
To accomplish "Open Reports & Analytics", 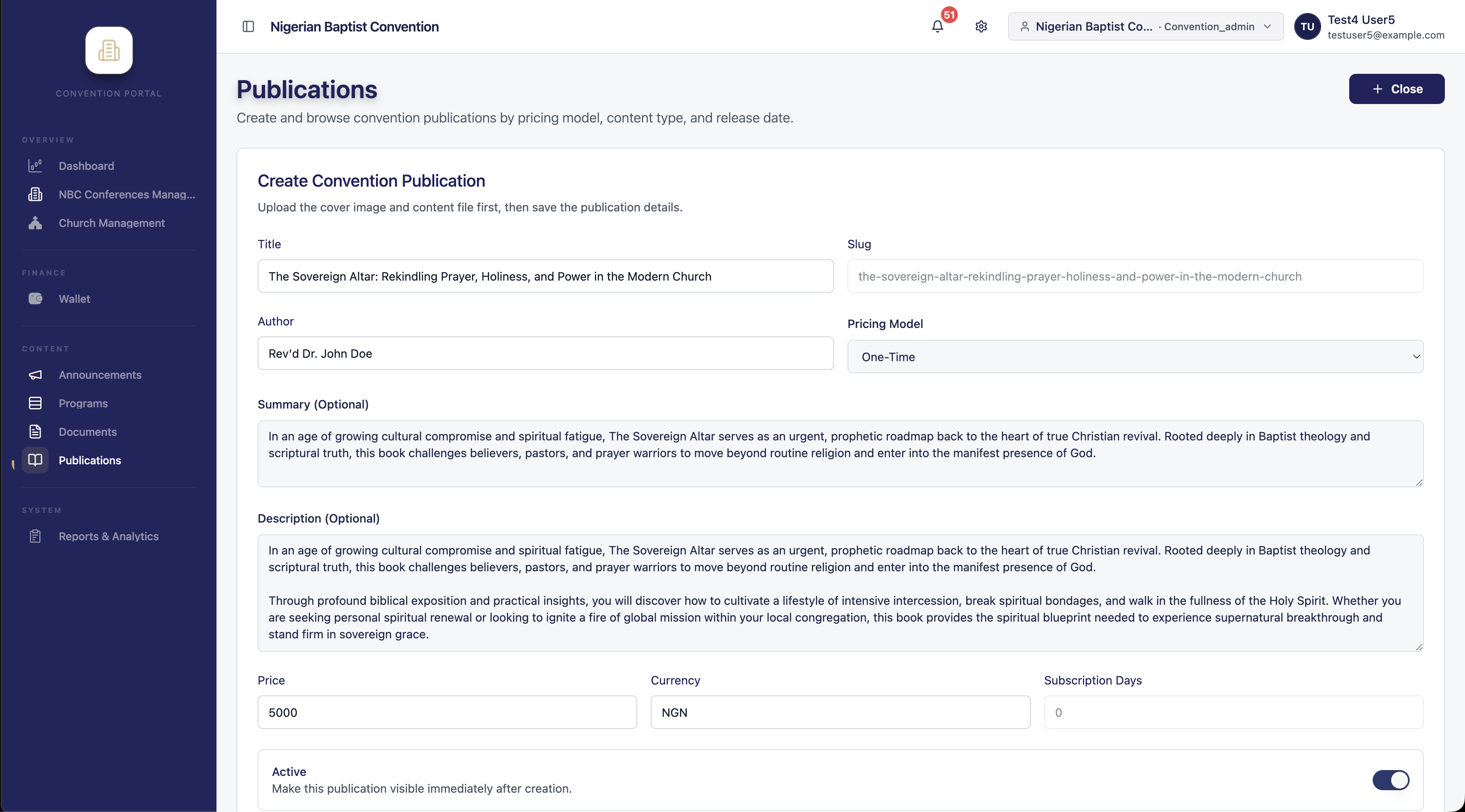I will tap(109, 536).
